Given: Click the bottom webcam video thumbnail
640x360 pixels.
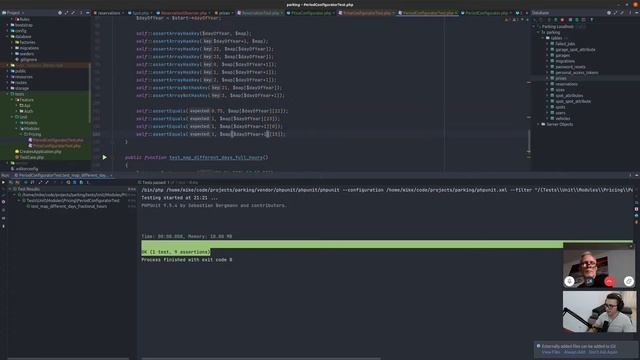Looking at the screenshot, I should (599, 312).
